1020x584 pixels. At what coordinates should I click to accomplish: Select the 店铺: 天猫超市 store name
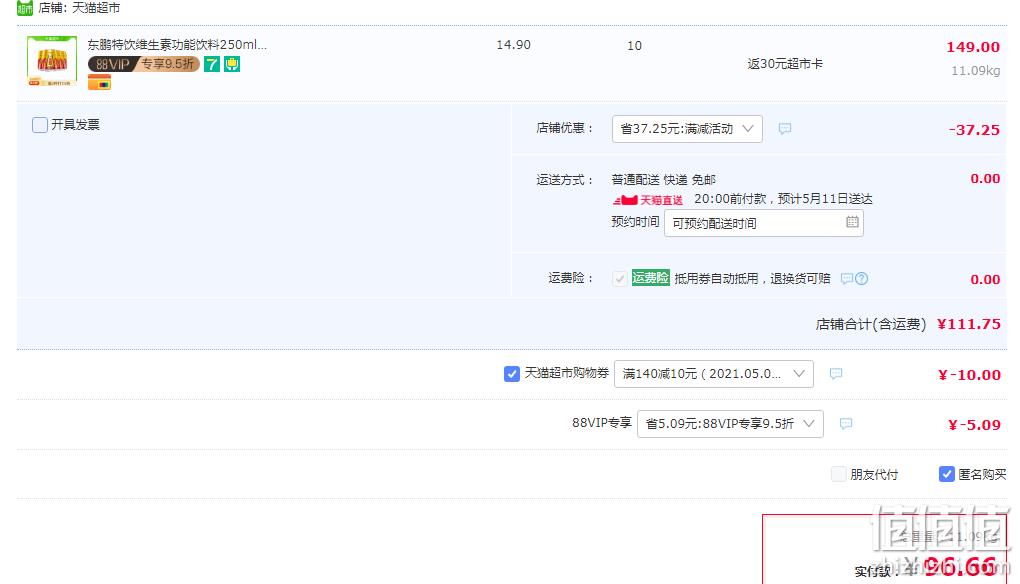point(79,8)
